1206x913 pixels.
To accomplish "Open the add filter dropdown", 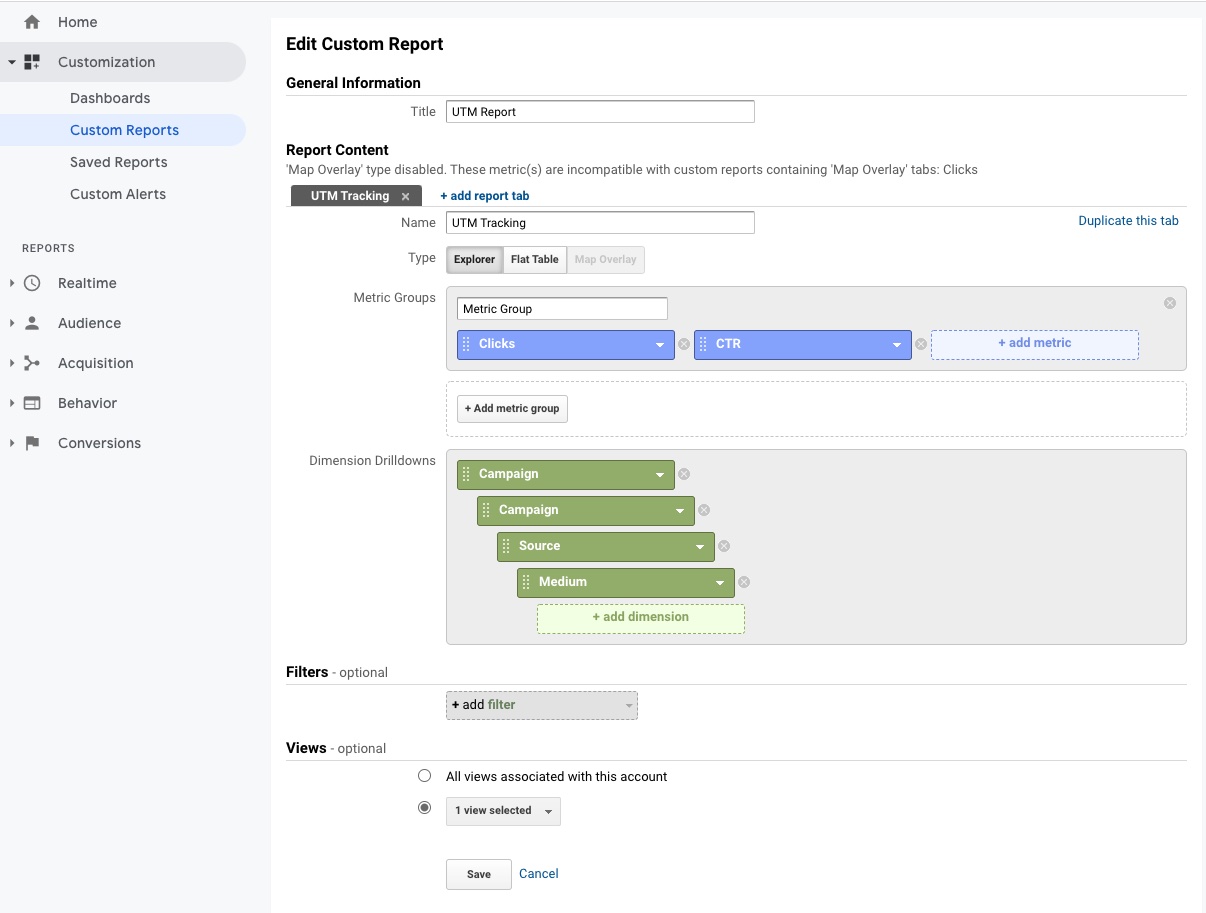I will tap(541, 705).
